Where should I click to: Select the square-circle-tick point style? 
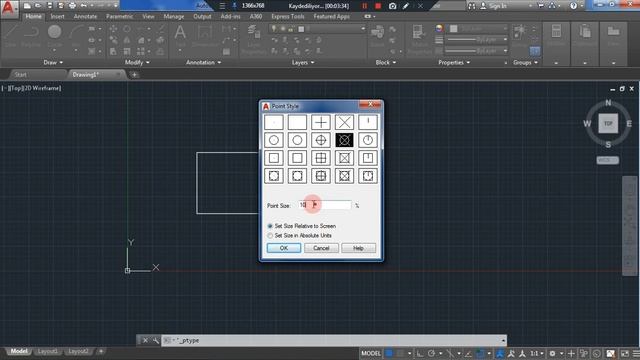pyautogui.click(x=368, y=176)
